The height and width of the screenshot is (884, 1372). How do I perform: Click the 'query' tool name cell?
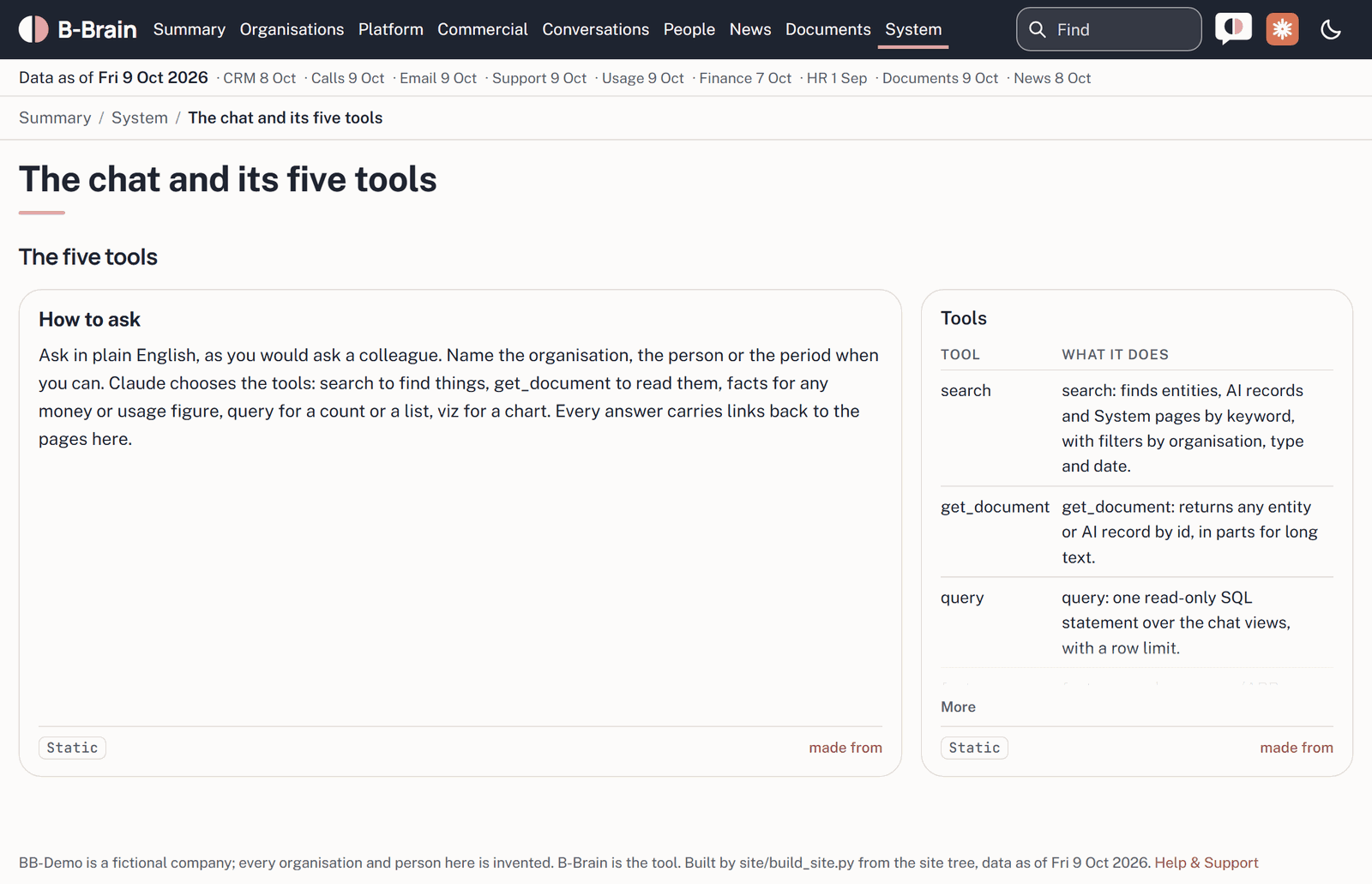962,598
